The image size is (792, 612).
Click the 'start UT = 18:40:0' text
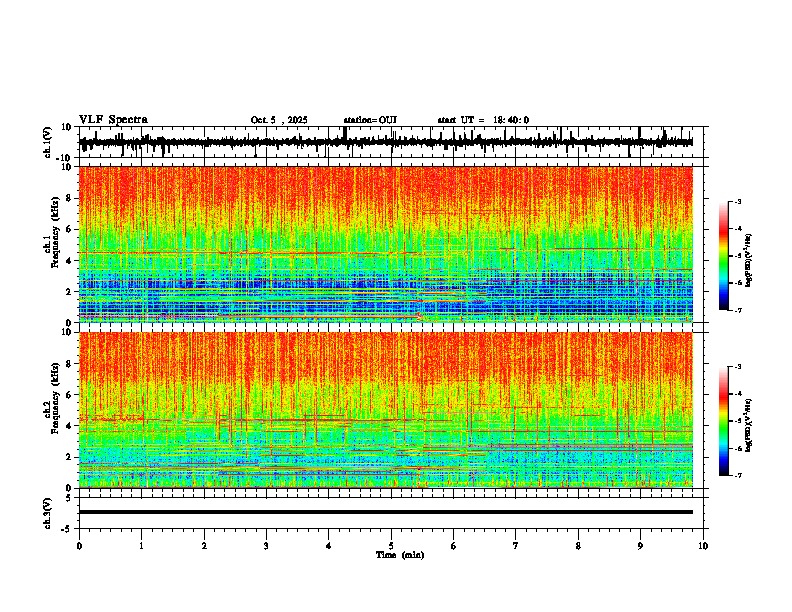coord(483,120)
